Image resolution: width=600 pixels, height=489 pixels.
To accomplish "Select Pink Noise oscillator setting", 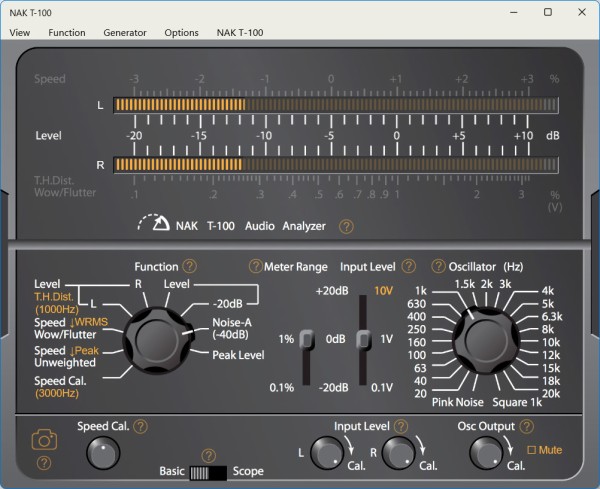I will click(x=458, y=402).
